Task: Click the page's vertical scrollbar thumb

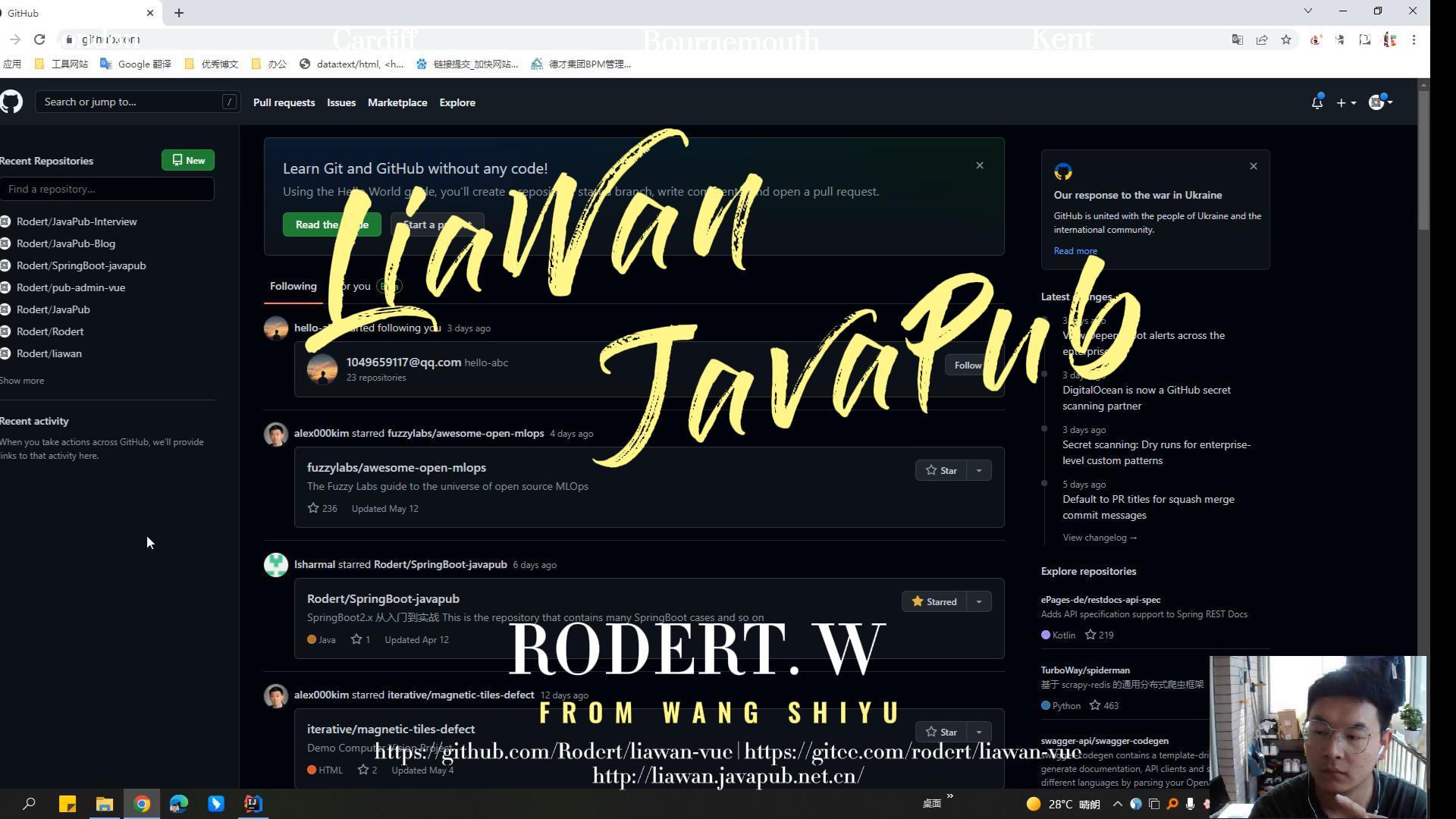Action: point(1423,159)
